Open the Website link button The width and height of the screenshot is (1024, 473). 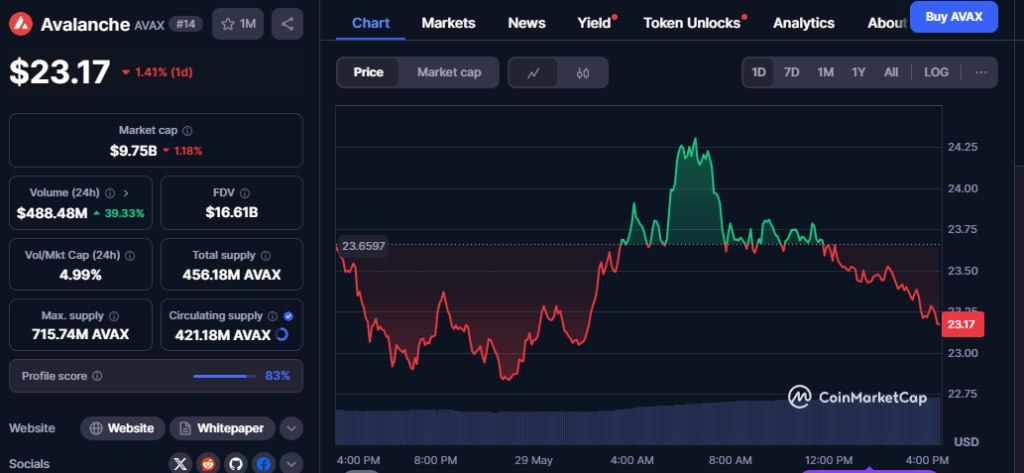click(122, 429)
